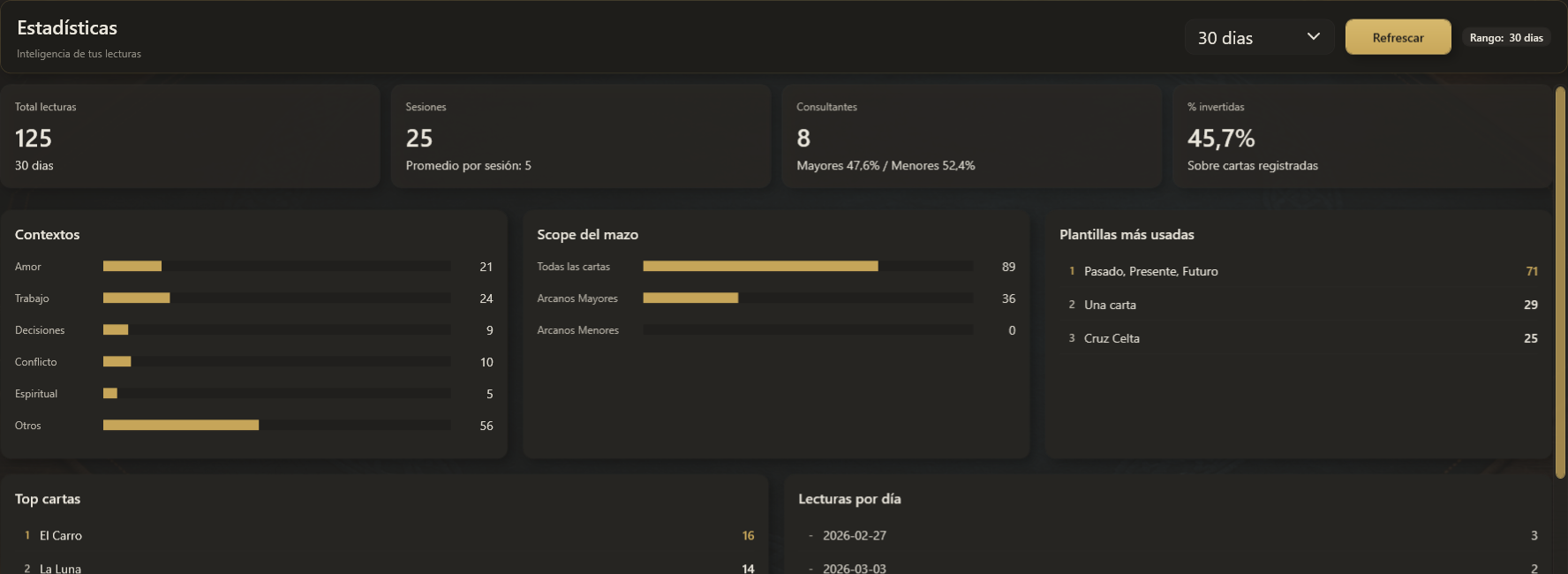Click the Lecturas por día heading
1568x574 pixels.
click(849, 499)
